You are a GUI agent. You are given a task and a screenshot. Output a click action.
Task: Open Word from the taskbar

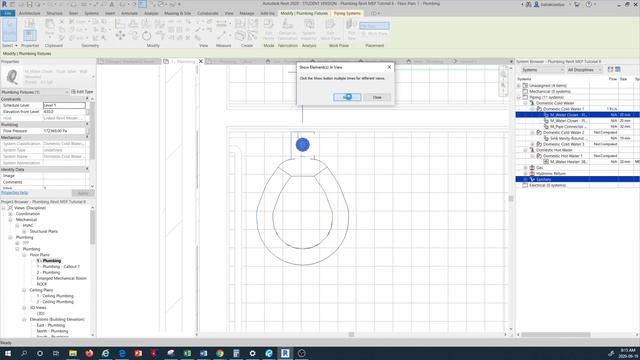pos(203,353)
